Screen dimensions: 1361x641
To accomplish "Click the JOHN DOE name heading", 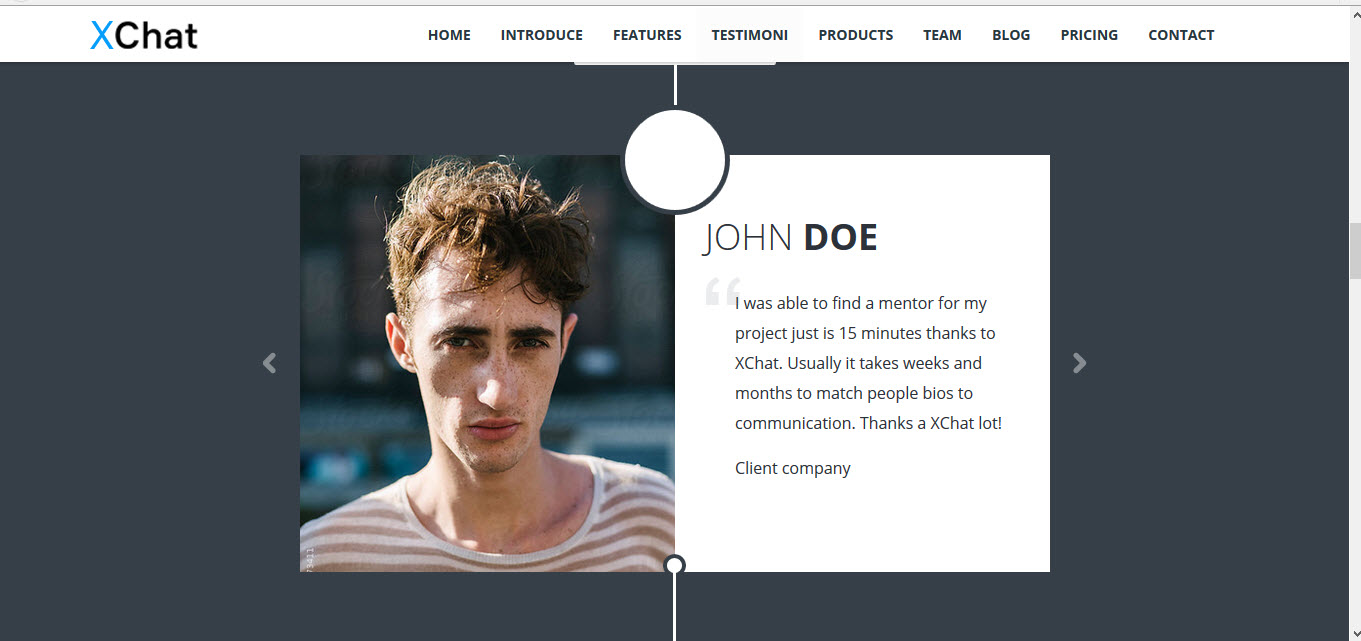I will pyautogui.click(x=790, y=238).
